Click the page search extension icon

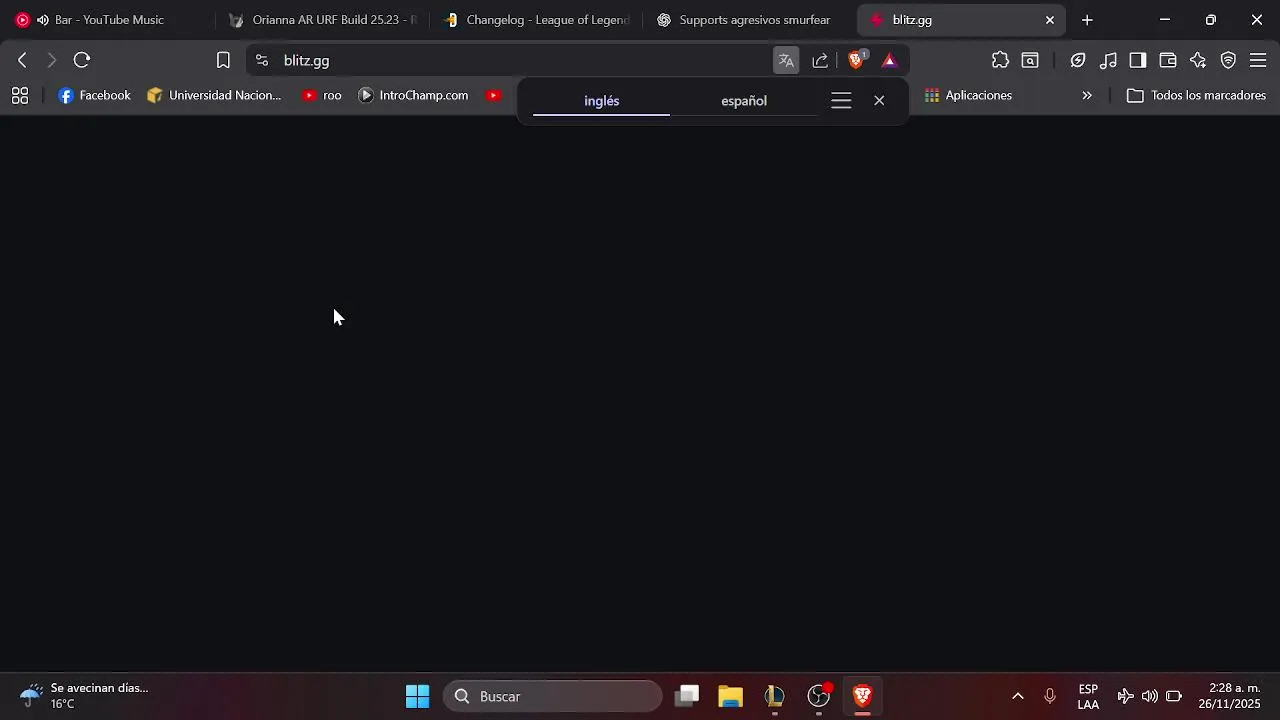(x=1030, y=60)
